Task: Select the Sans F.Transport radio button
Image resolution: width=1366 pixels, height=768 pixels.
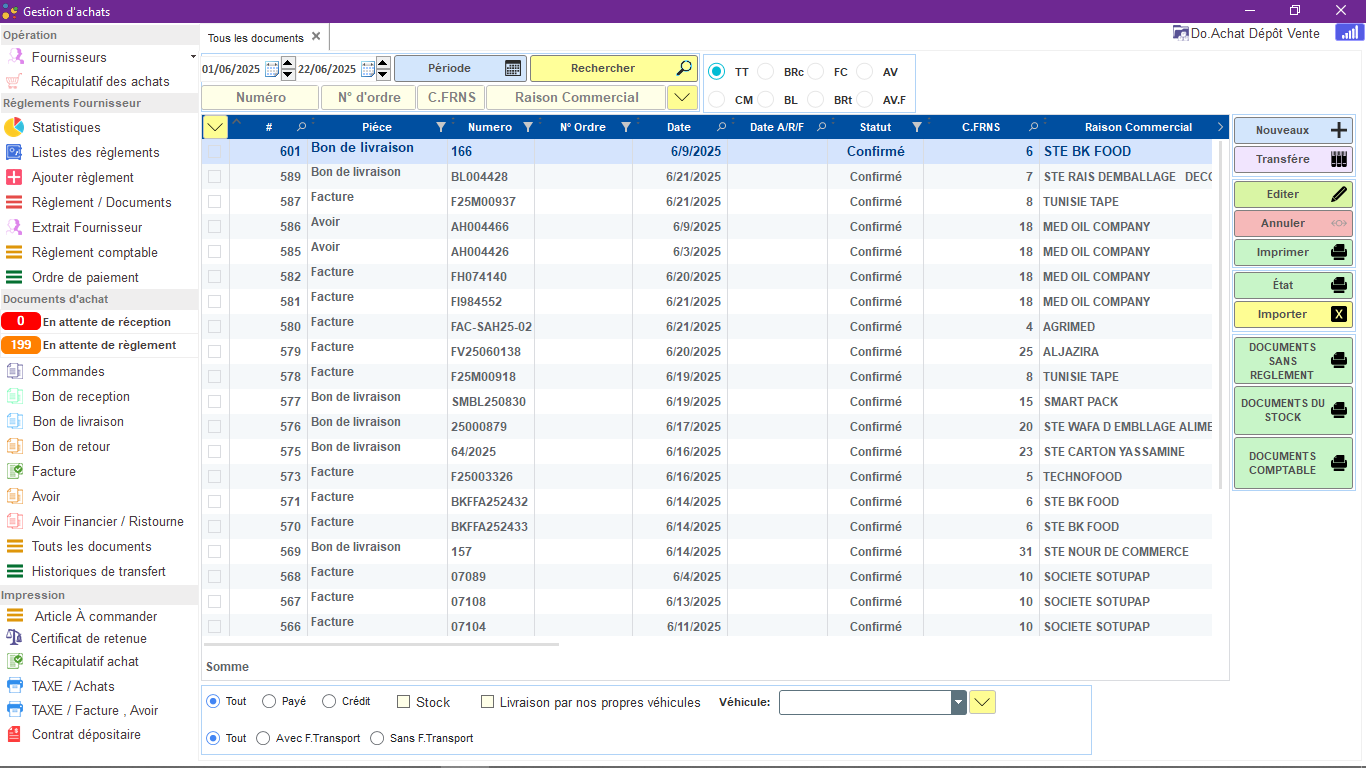Action: point(377,738)
